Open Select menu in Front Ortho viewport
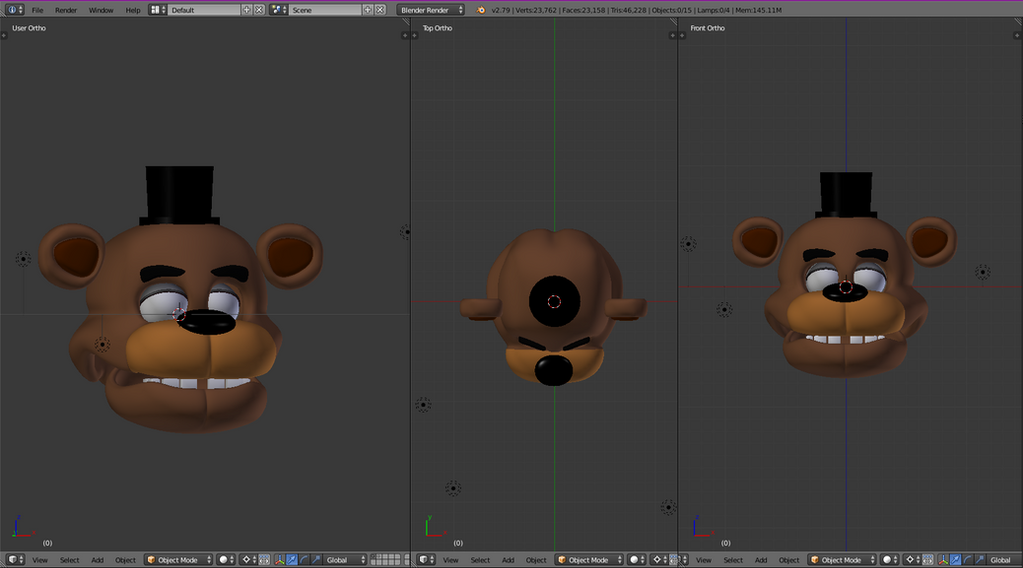This screenshot has width=1023, height=568. click(733, 560)
